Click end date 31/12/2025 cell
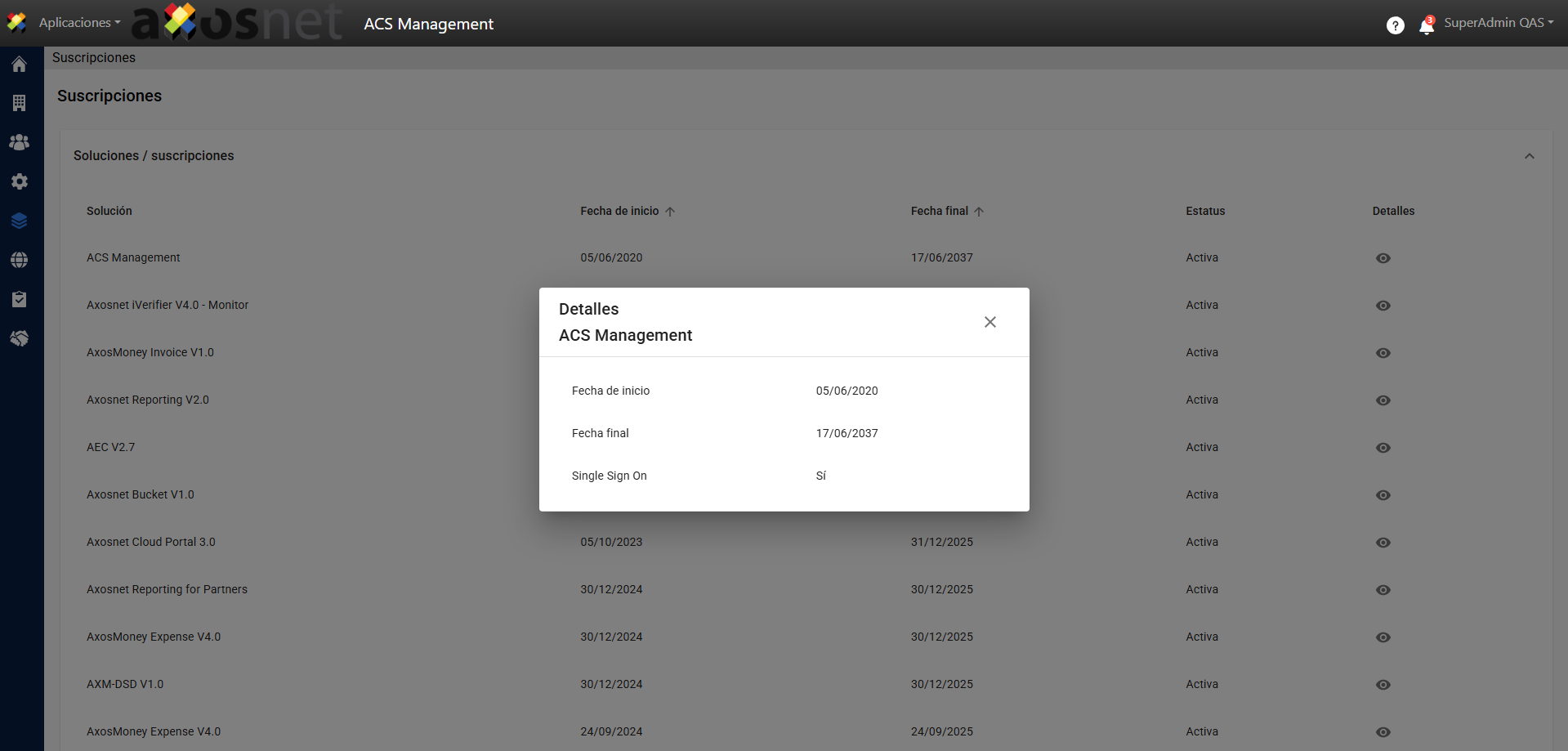This screenshot has width=1568, height=751. click(x=942, y=542)
